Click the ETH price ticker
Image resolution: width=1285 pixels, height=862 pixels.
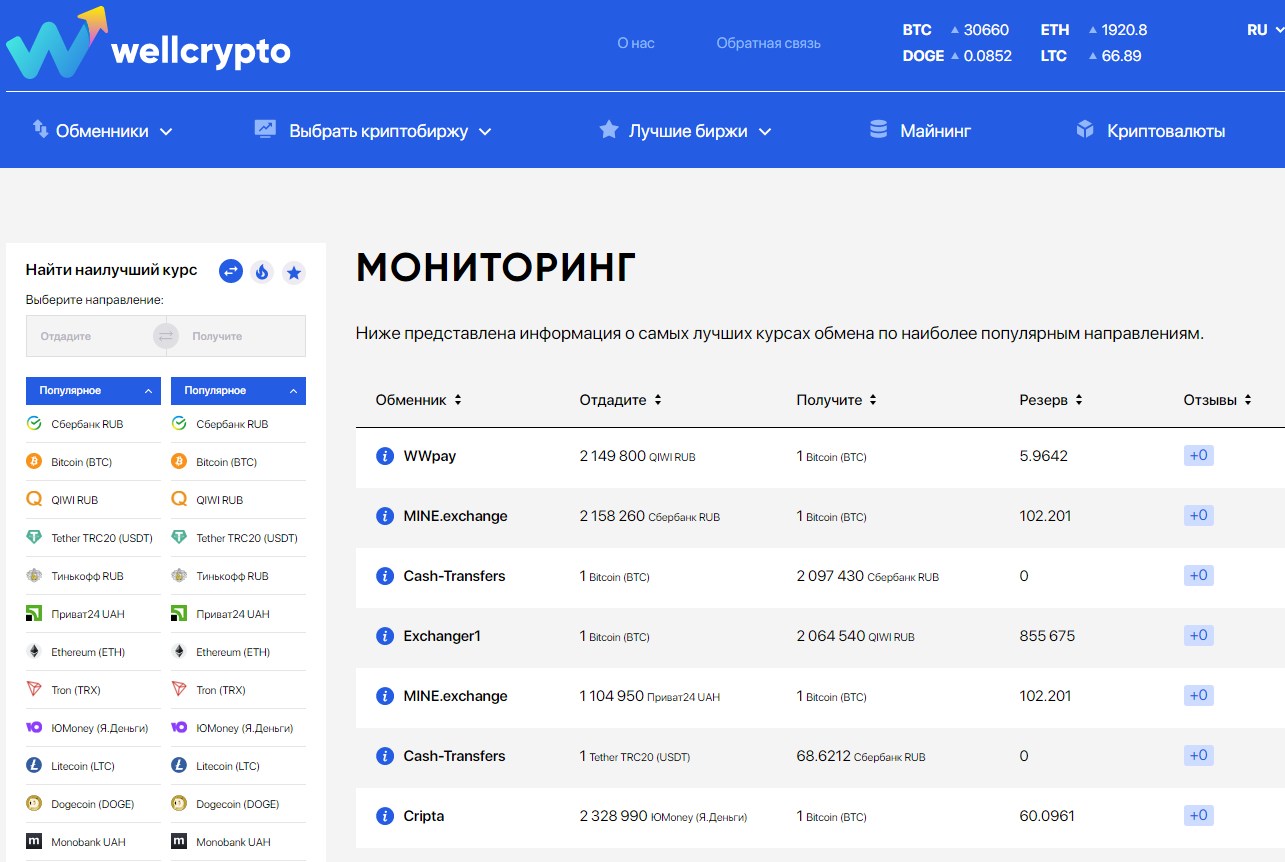click(1094, 30)
